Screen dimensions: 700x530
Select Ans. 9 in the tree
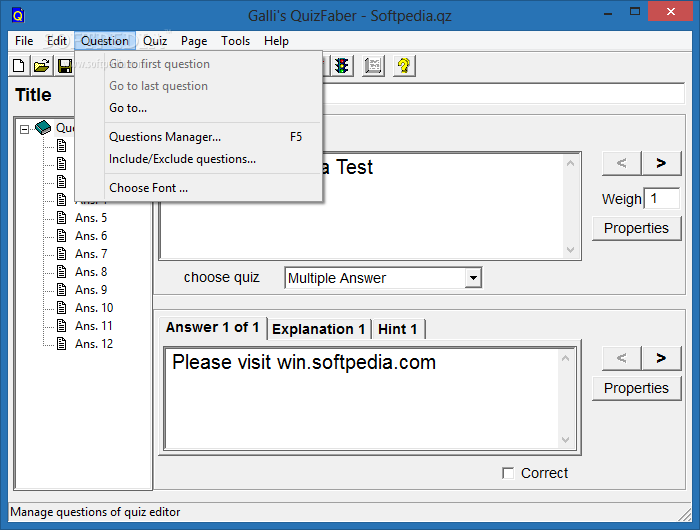91,290
